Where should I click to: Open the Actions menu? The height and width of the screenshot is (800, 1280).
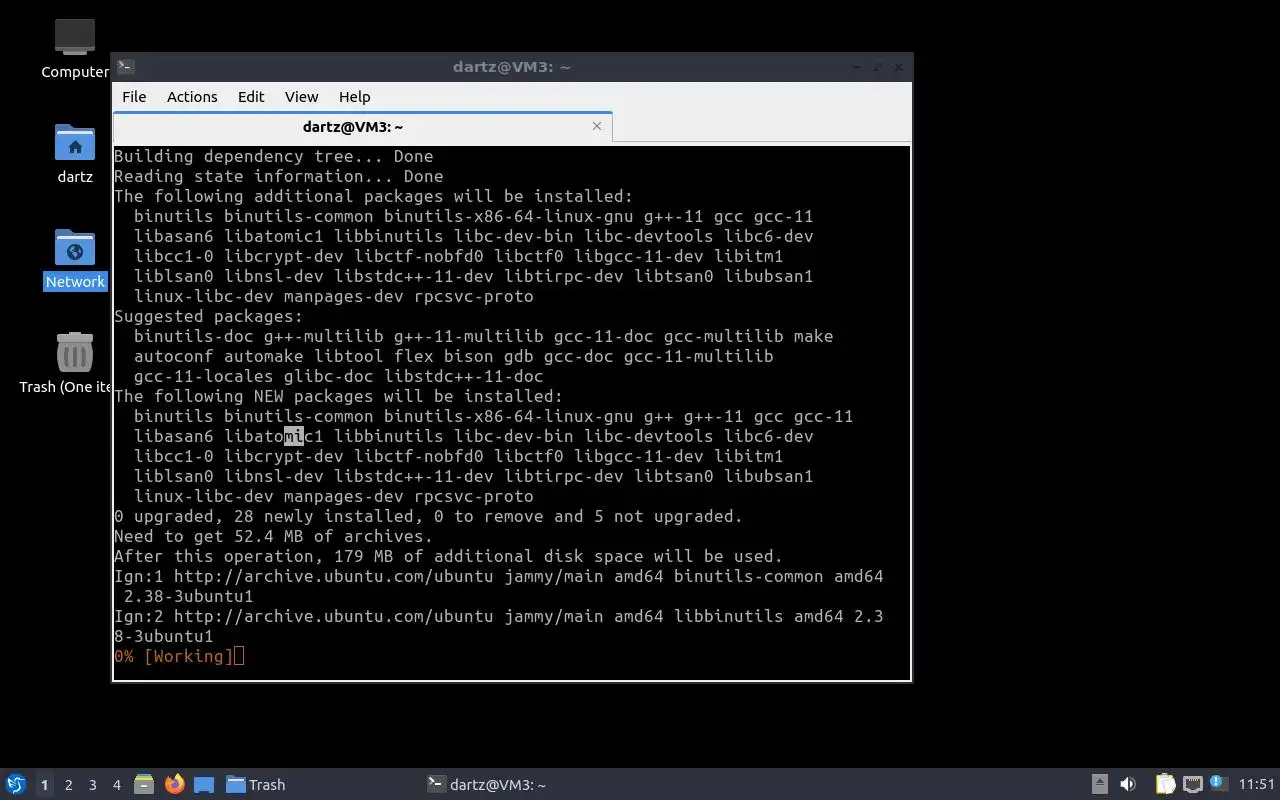[x=192, y=97]
